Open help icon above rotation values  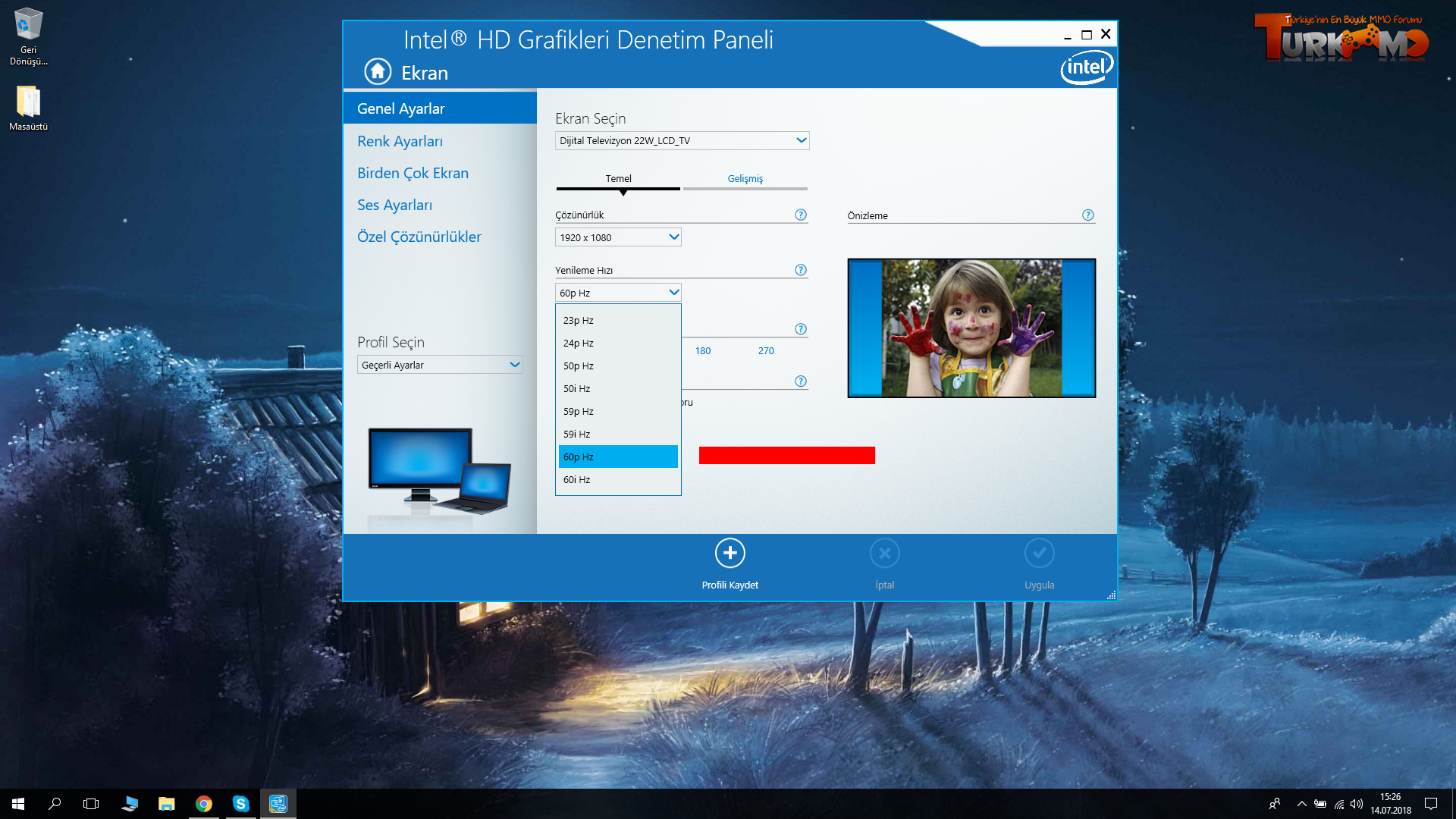[x=801, y=329]
